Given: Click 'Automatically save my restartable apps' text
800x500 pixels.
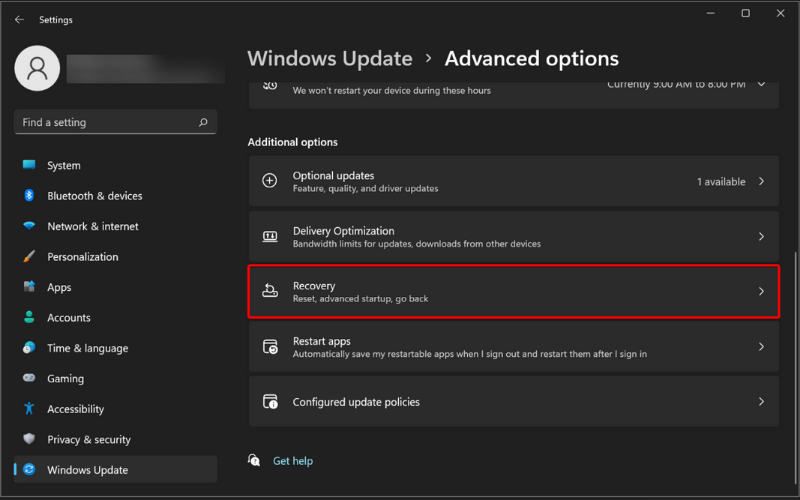Looking at the screenshot, I should 470,354.
